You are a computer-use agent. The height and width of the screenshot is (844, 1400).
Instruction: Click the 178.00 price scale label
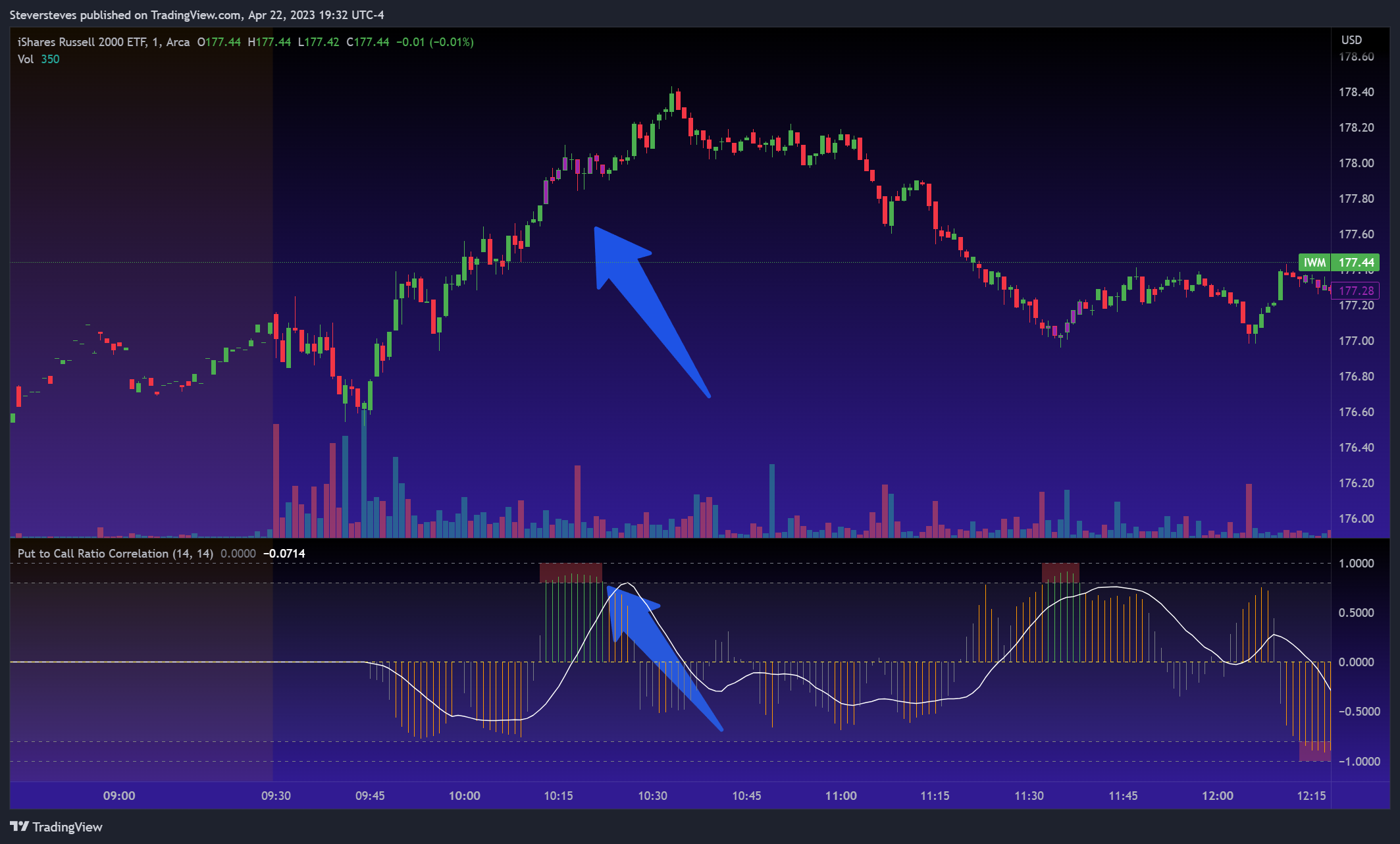(1356, 163)
